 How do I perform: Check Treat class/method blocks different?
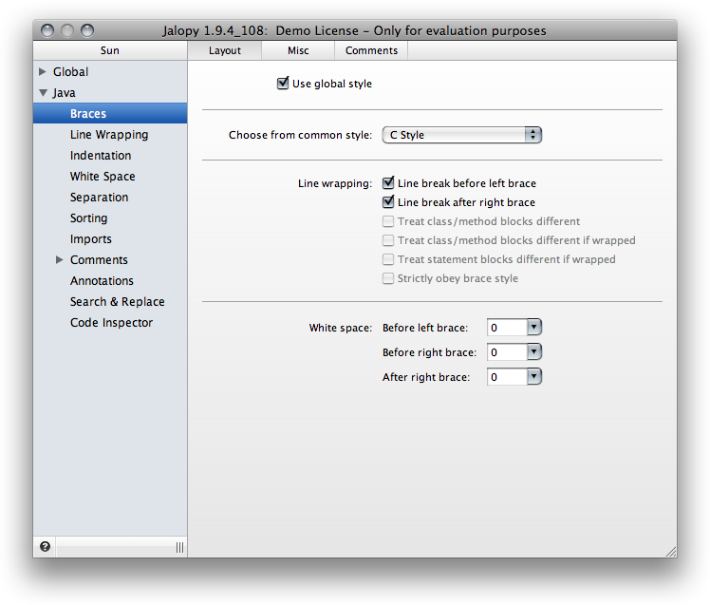pos(388,221)
